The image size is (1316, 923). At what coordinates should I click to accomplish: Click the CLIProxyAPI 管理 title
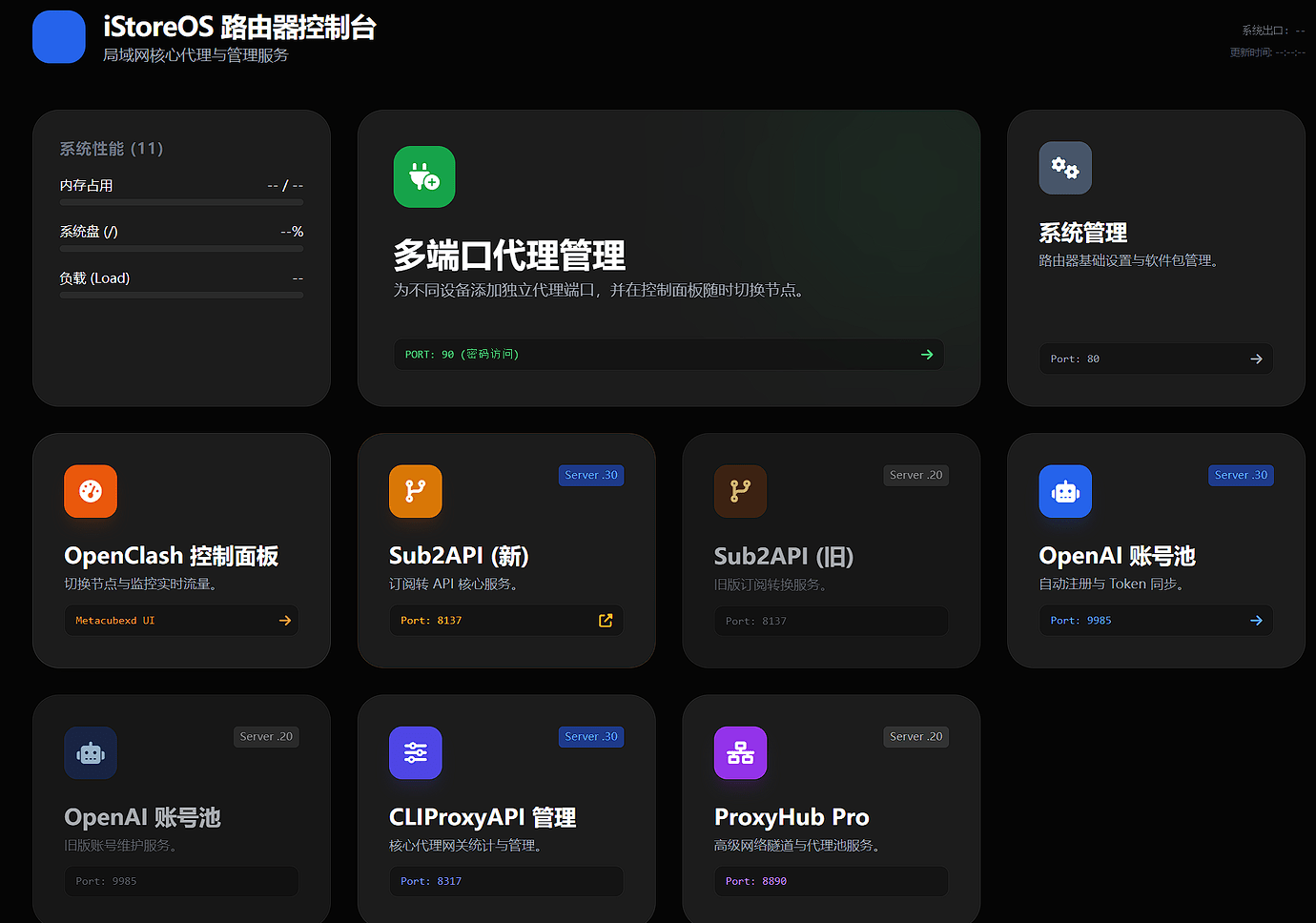[483, 817]
